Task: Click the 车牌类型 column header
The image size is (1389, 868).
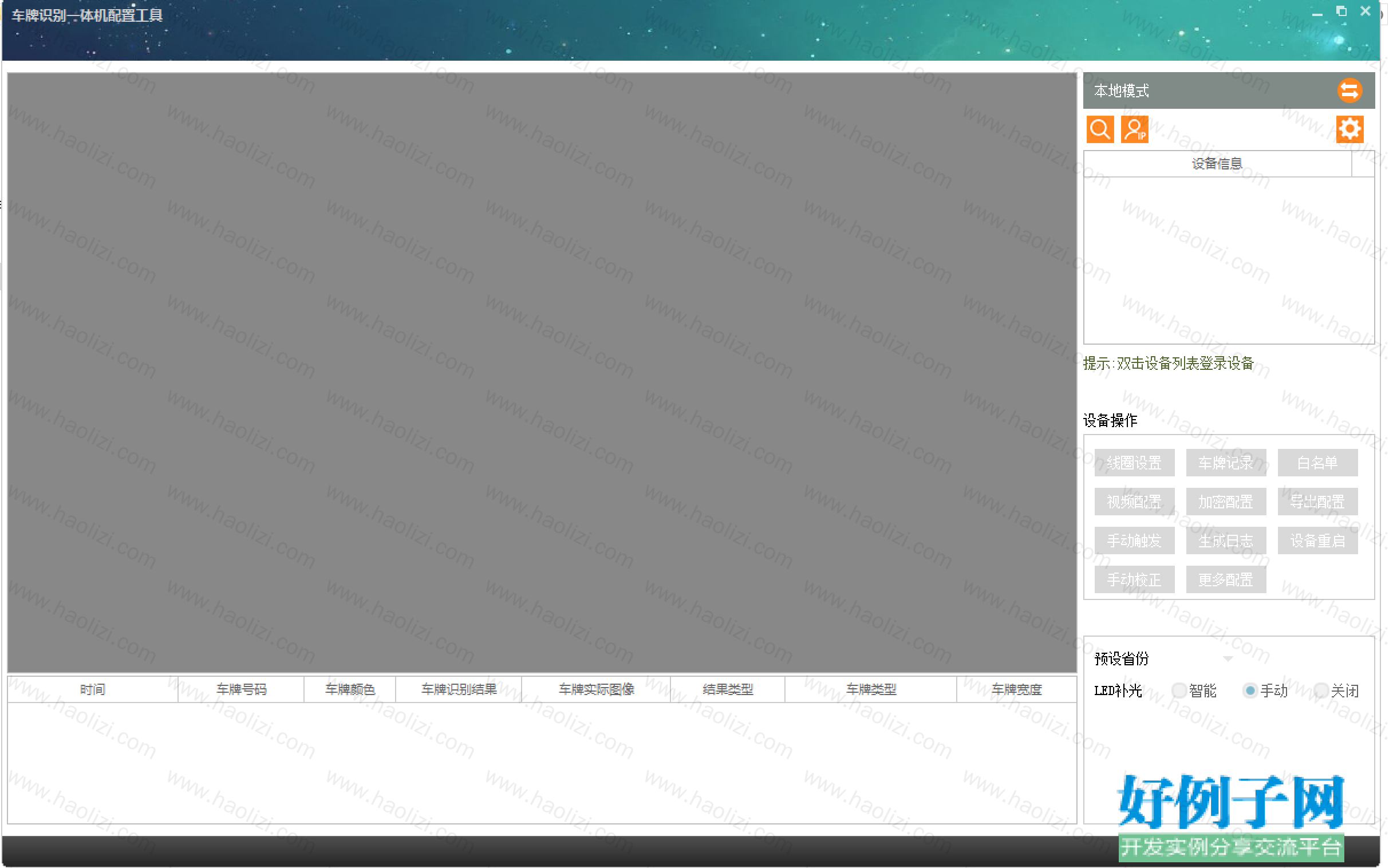Action: tap(871, 689)
